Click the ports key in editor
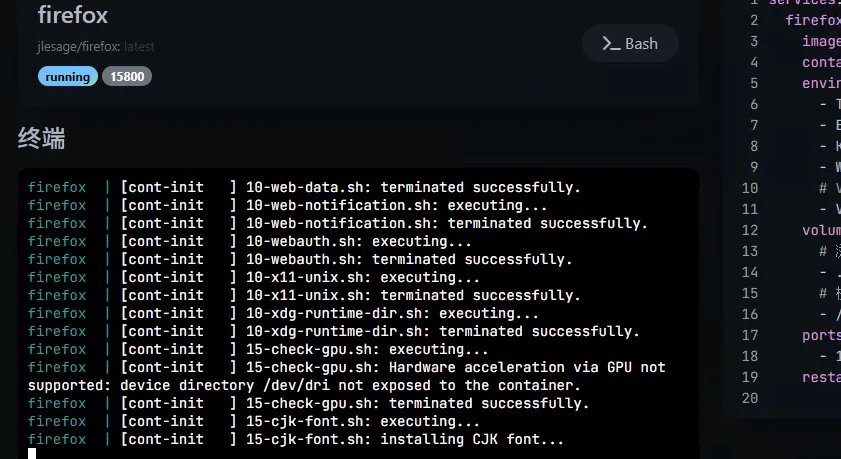This screenshot has width=841, height=459. (821, 335)
